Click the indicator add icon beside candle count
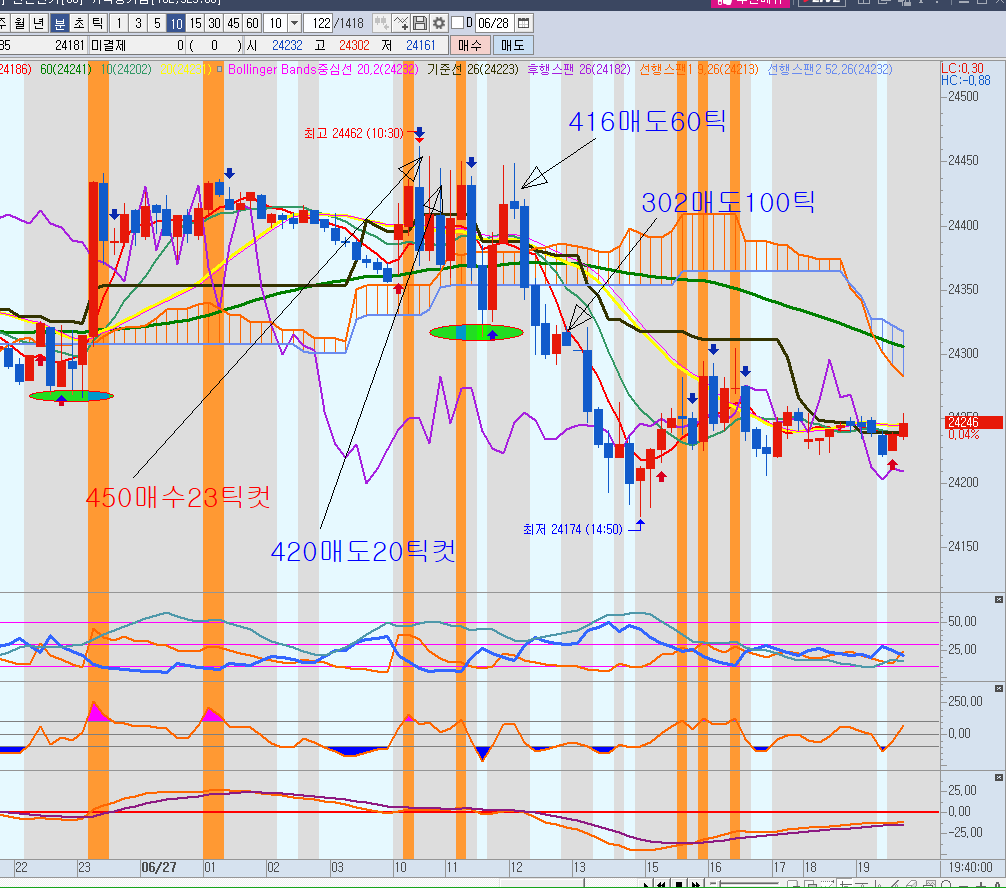 (x=382, y=23)
